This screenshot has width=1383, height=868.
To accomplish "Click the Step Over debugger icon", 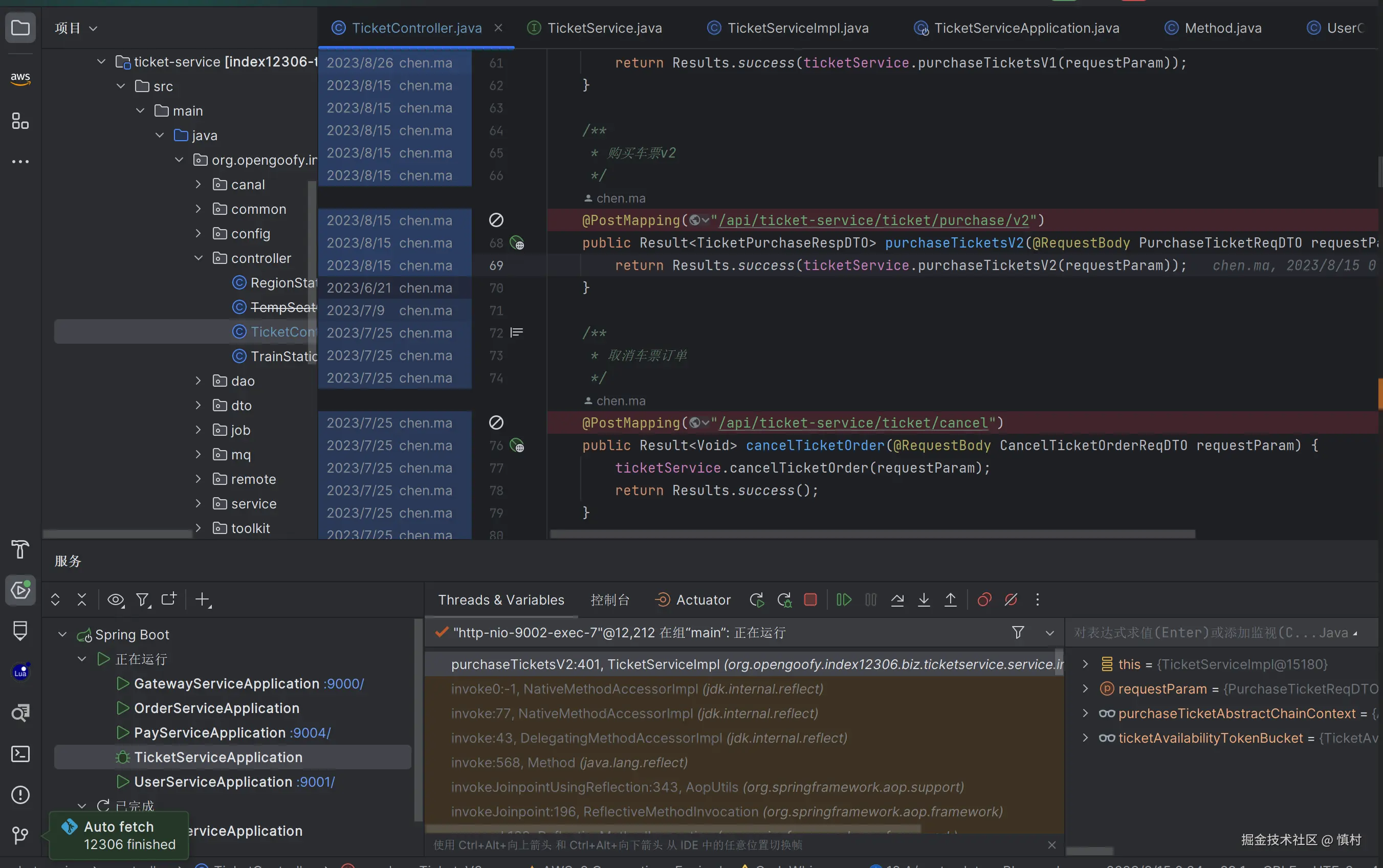I will (x=897, y=600).
